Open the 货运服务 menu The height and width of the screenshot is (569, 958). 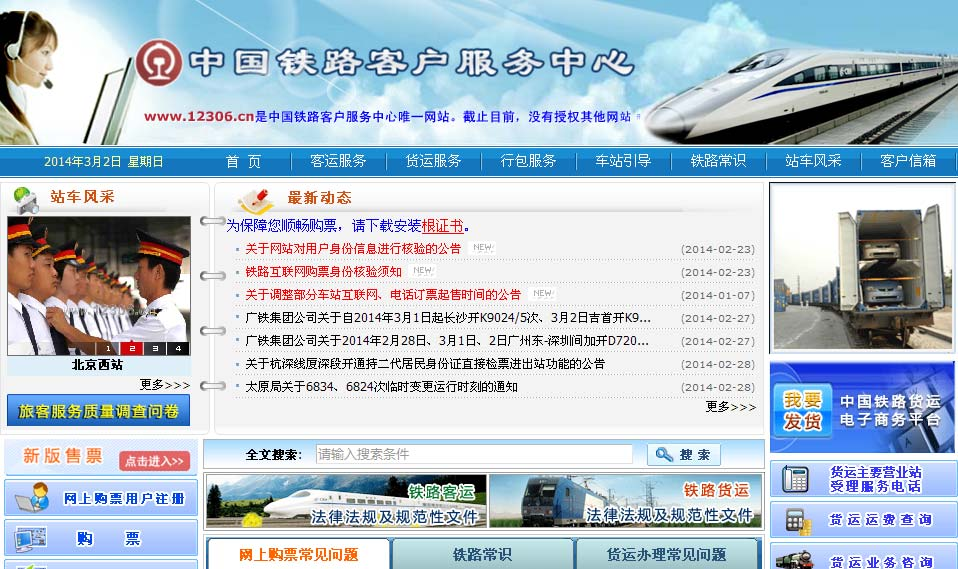433,161
